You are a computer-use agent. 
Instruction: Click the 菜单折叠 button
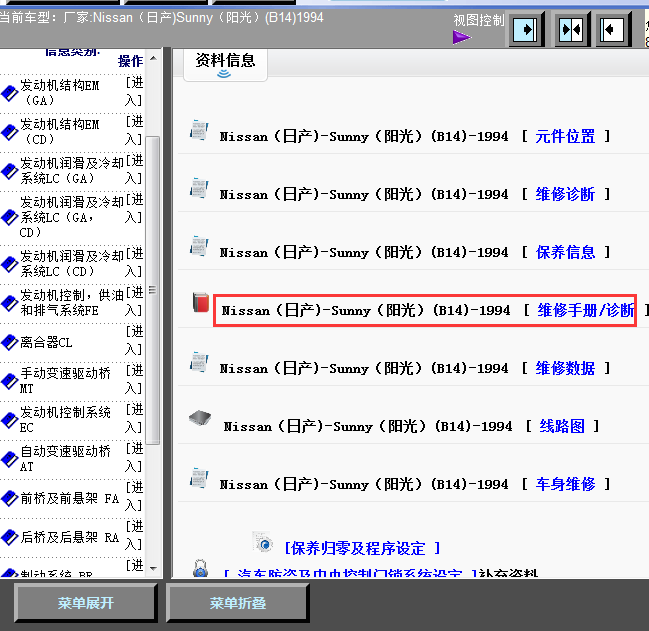238,603
